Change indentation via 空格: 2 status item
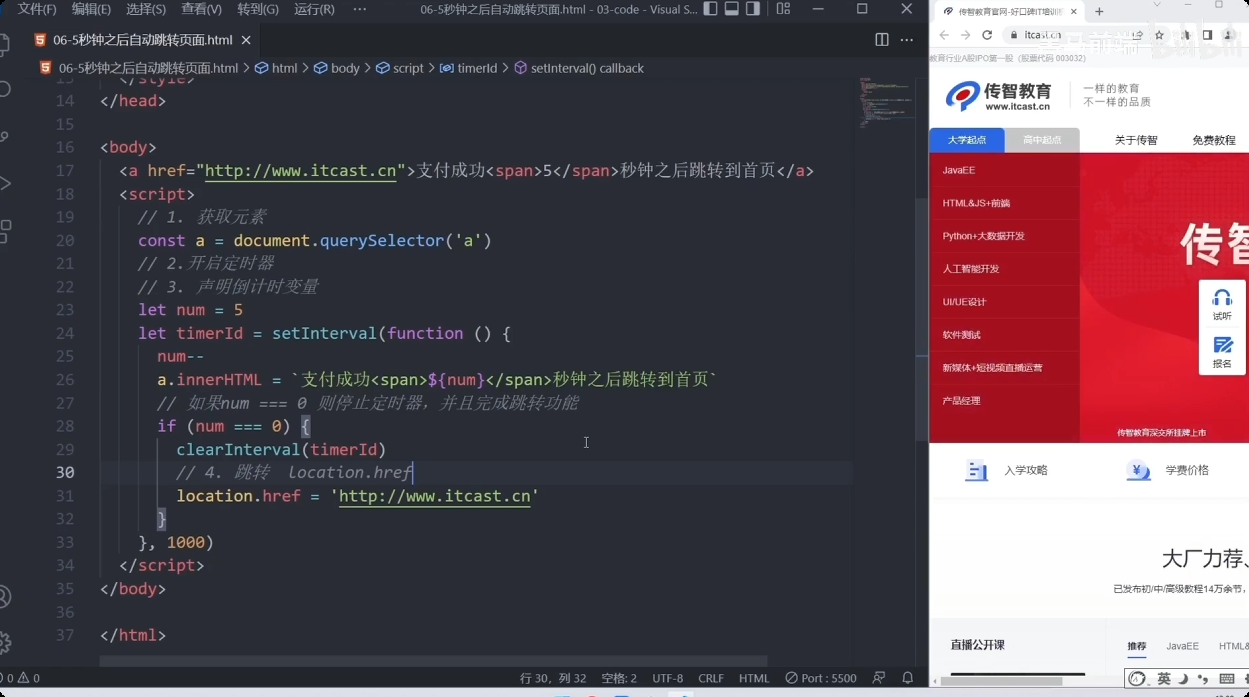Viewport: 1249px width, 697px height. (619, 678)
